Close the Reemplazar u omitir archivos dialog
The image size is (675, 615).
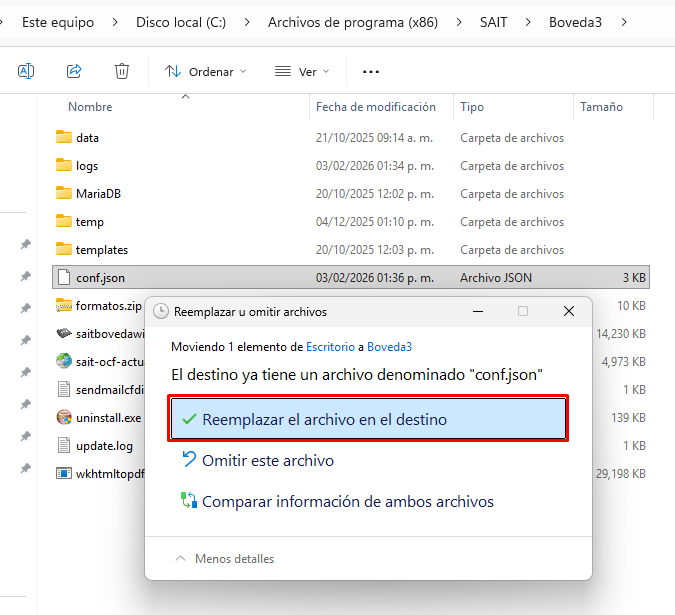(569, 312)
